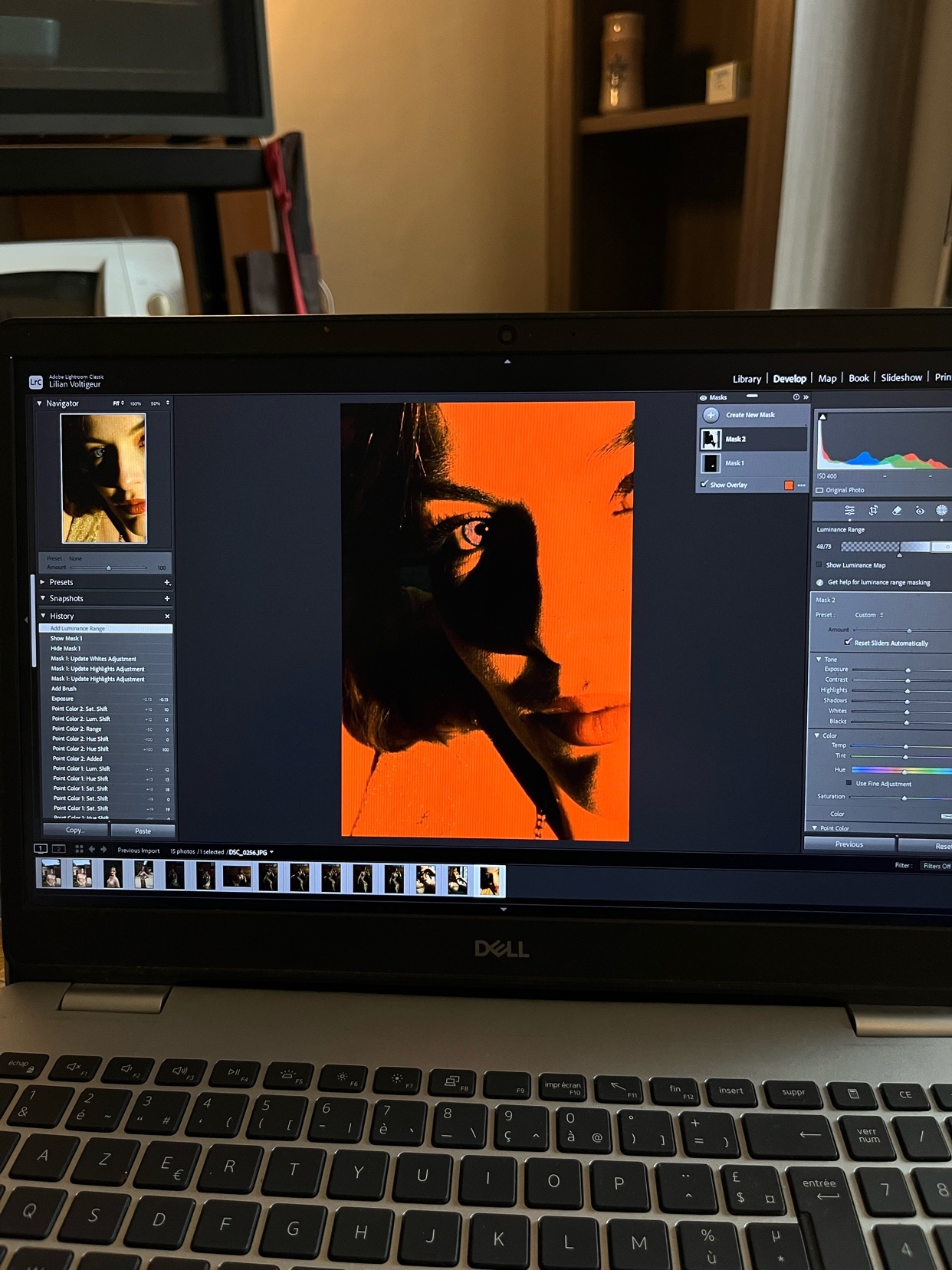
Task: Select the Mask 1 thumbnail
Action: point(711,463)
